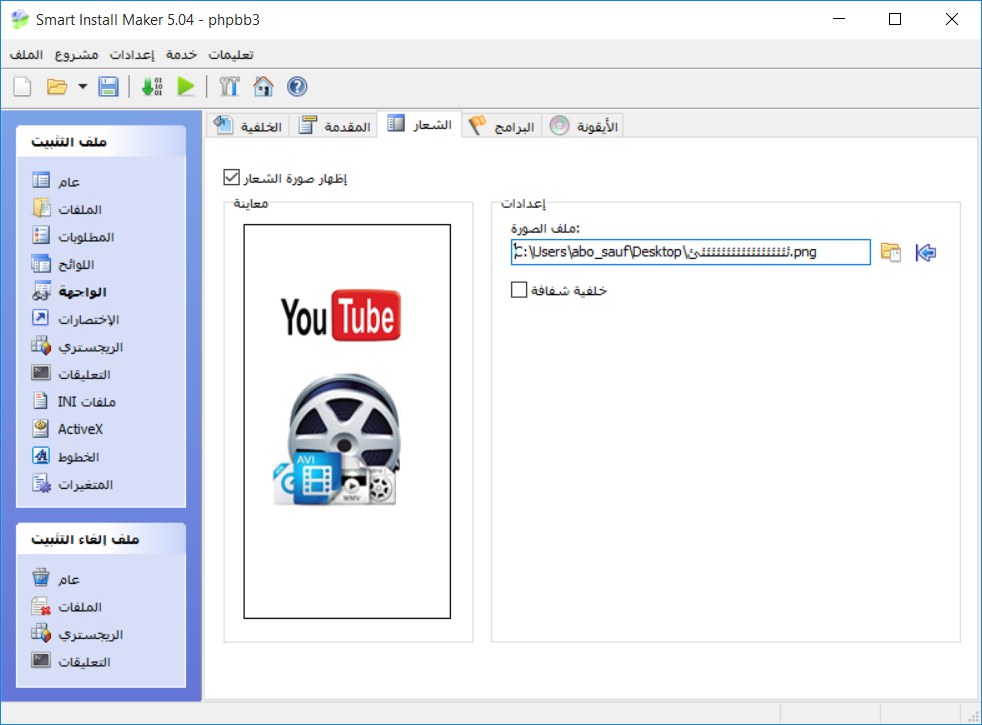
Task: Enable the خلفية شفافة checkbox
Action: pos(519,290)
